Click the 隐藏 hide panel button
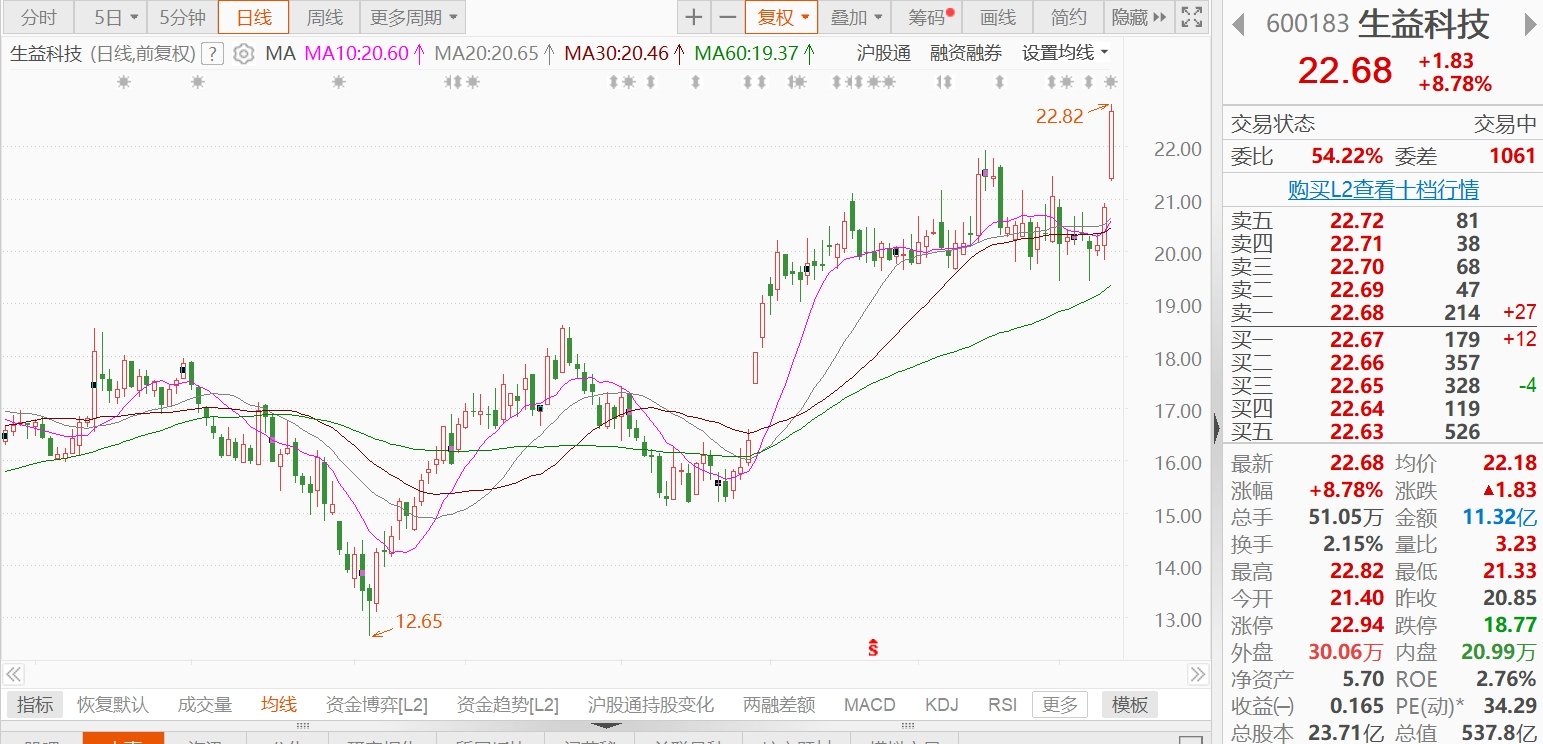 1139,17
